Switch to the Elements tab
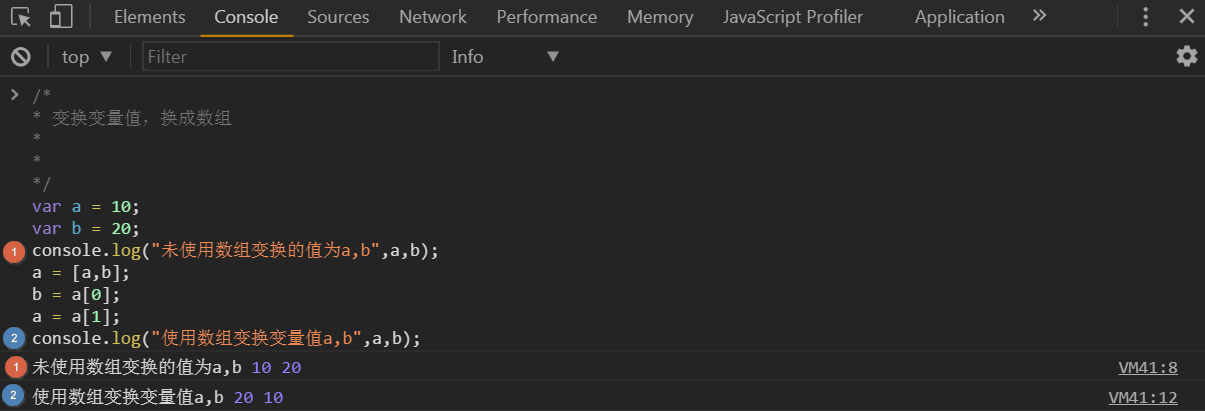The width and height of the screenshot is (1205, 411). pos(149,17)
